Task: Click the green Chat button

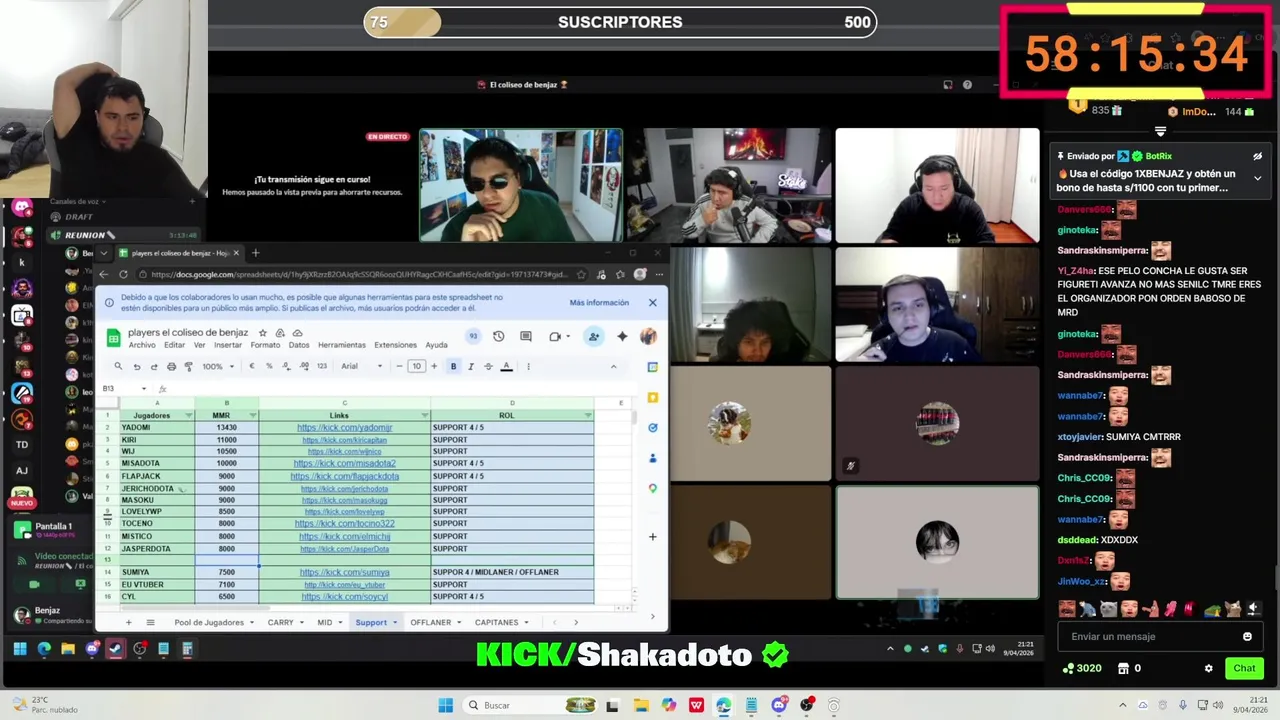Action: (1244, 668)
